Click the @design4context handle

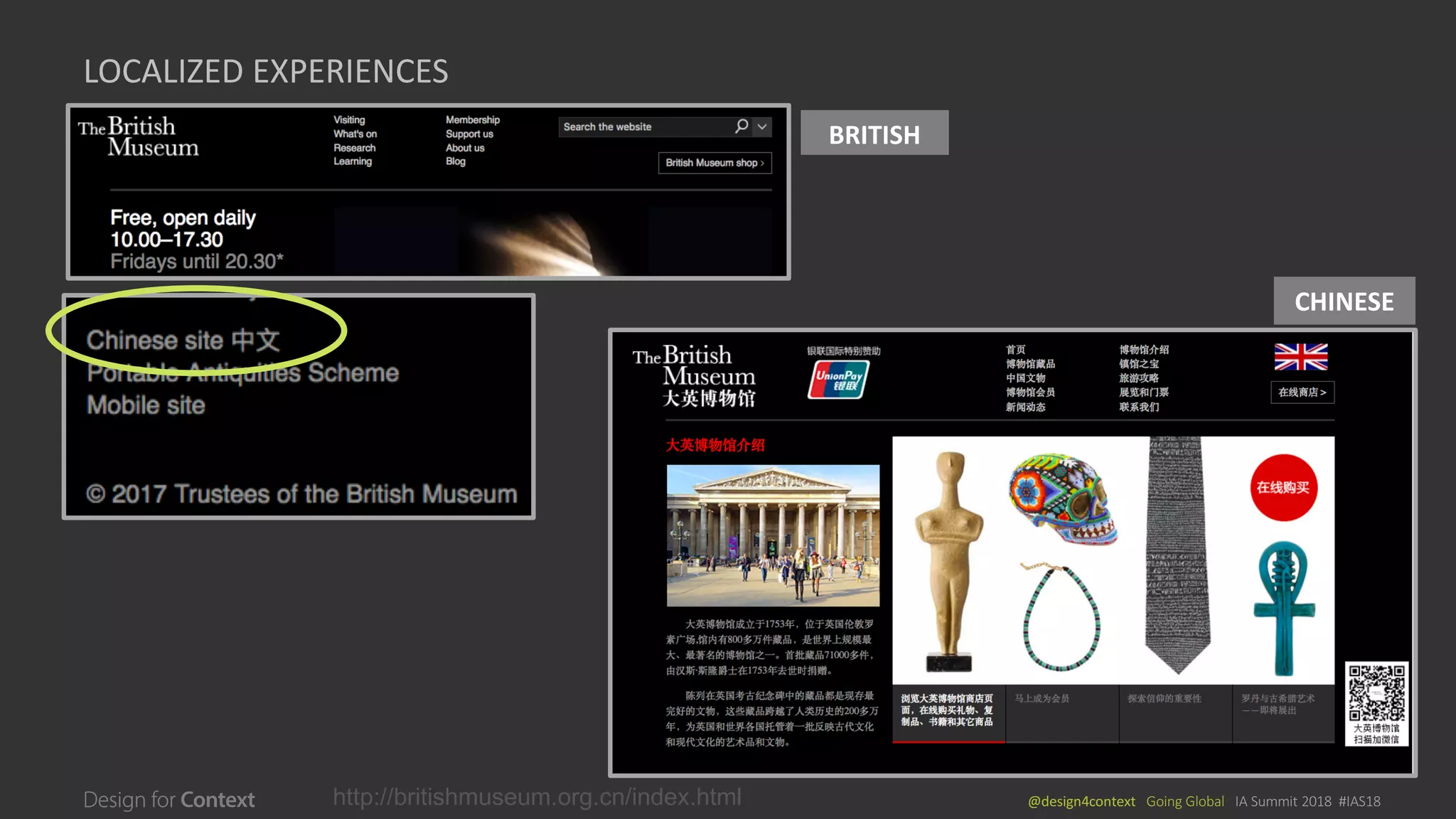(1081, 801)
